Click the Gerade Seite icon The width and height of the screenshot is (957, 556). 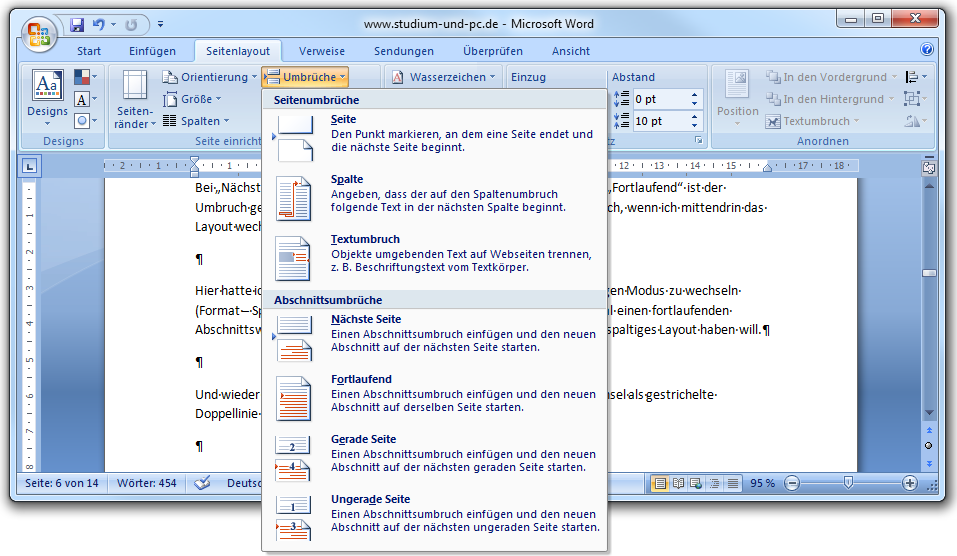tap(294, 458)
